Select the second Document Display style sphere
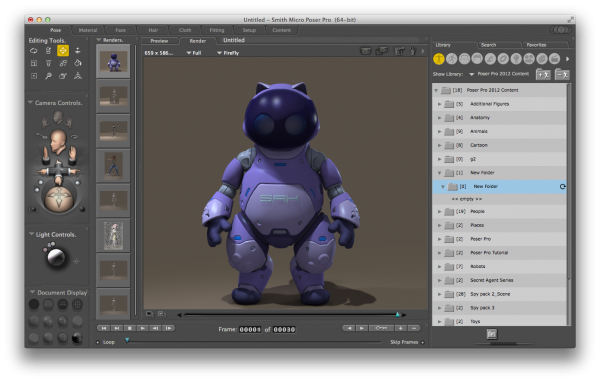Viewport: 600px width, 382px height. point(48,304)
